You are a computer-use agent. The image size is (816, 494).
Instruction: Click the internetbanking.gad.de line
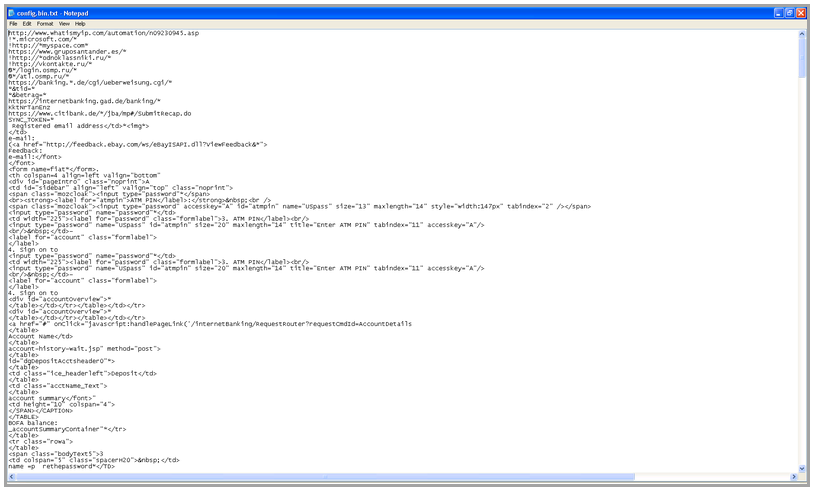pyautogui.click(x=84, y=101)
